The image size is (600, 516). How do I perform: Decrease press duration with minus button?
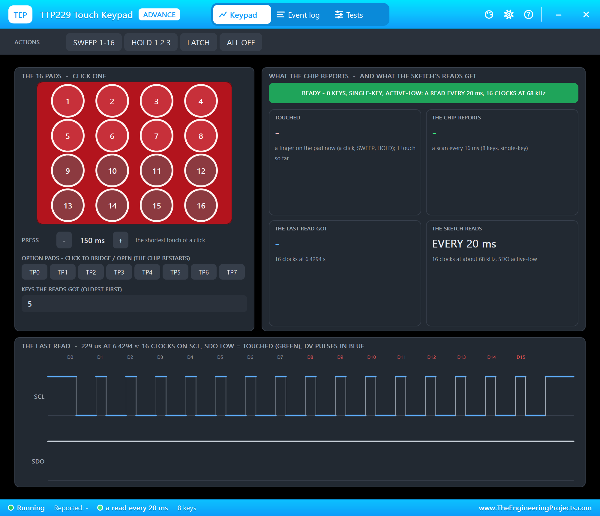[x=64, y=240]
